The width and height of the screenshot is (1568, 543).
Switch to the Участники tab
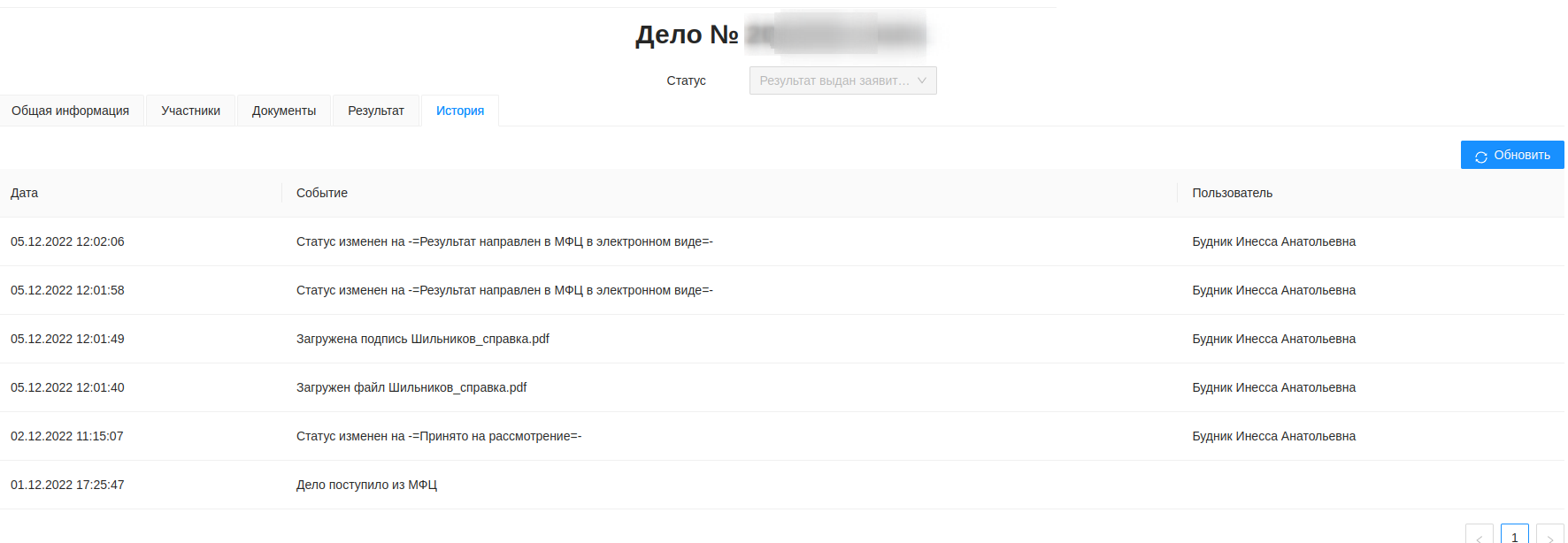(190, 111)
